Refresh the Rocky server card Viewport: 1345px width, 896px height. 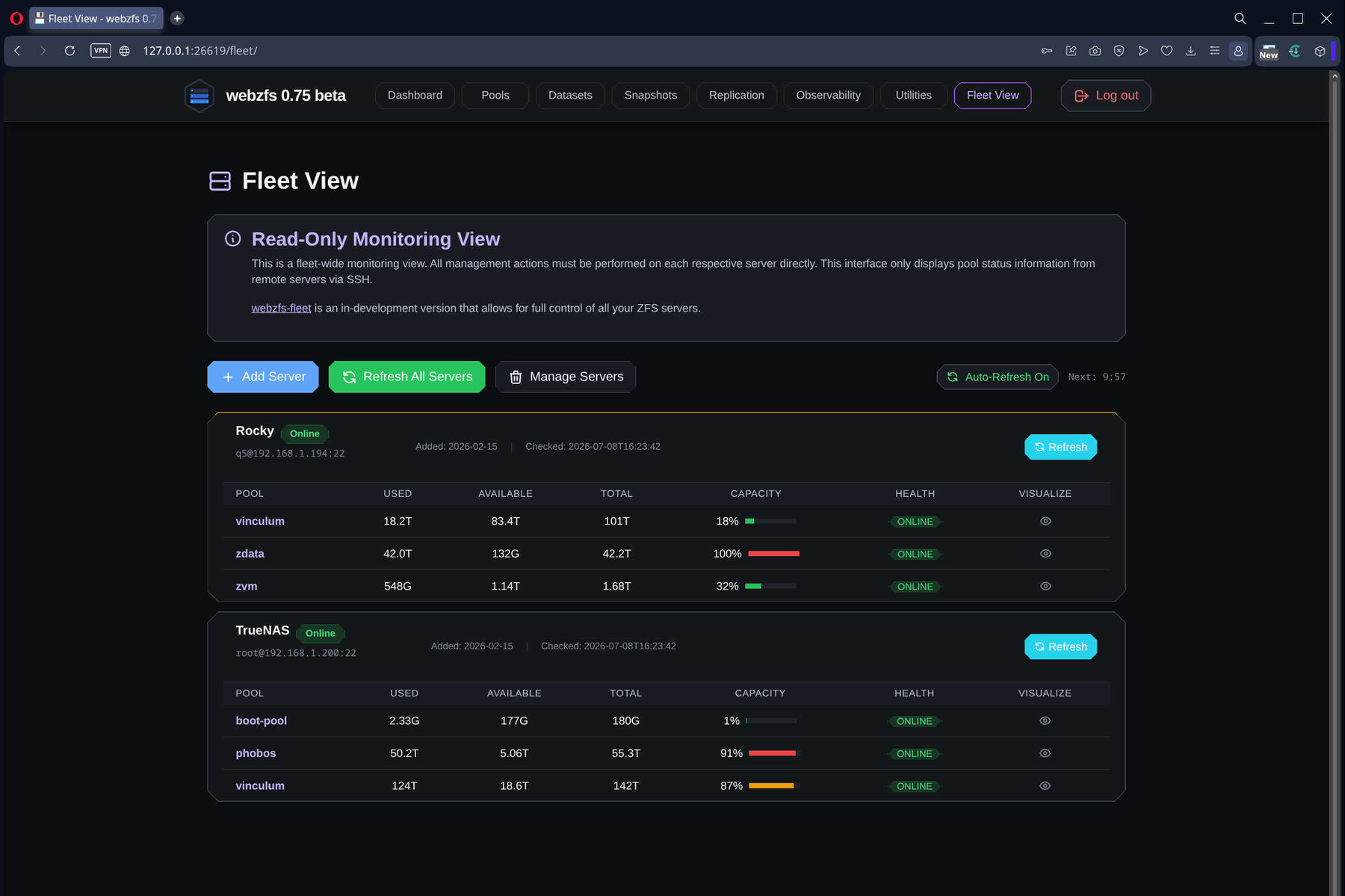point(1060,447)
